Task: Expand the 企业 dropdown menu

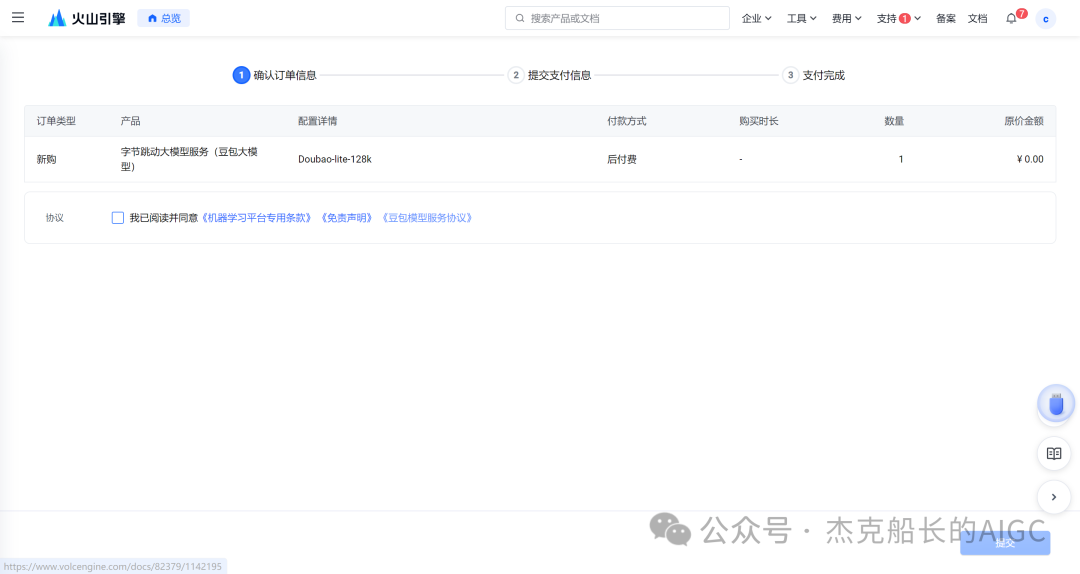Action: 756,19
